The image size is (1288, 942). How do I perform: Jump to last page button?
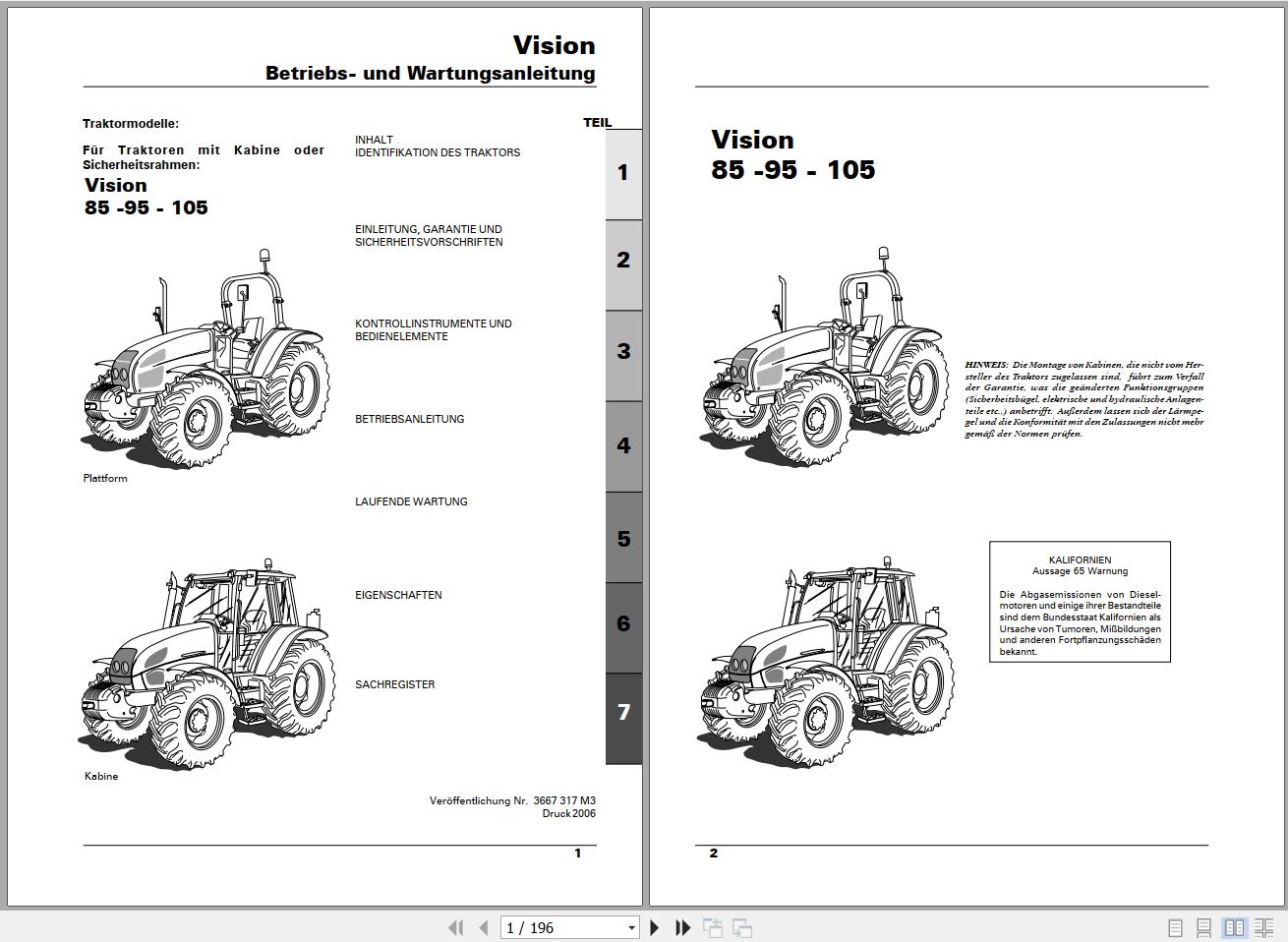tap(683, 927)
